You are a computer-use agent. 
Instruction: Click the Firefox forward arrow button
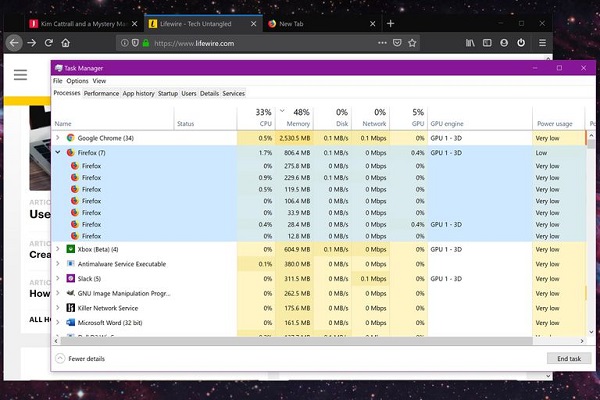pos(32,43)
